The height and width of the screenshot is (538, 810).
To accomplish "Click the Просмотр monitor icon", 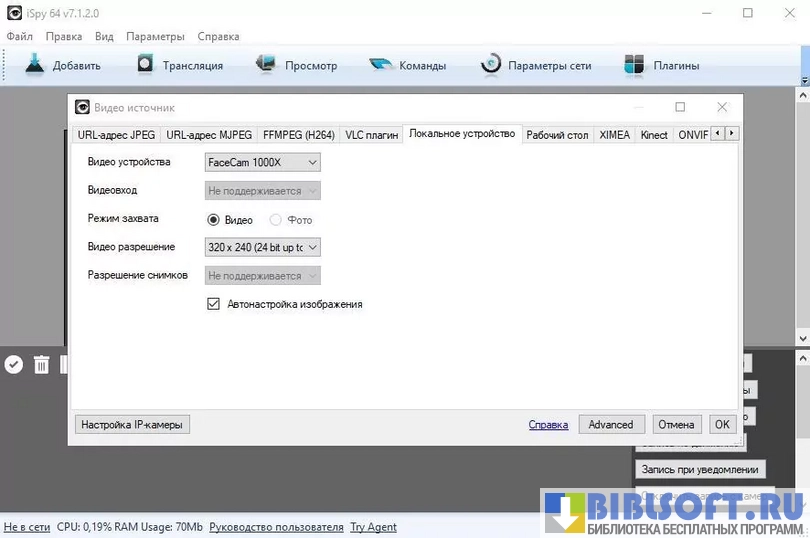I will pos(265,65).
